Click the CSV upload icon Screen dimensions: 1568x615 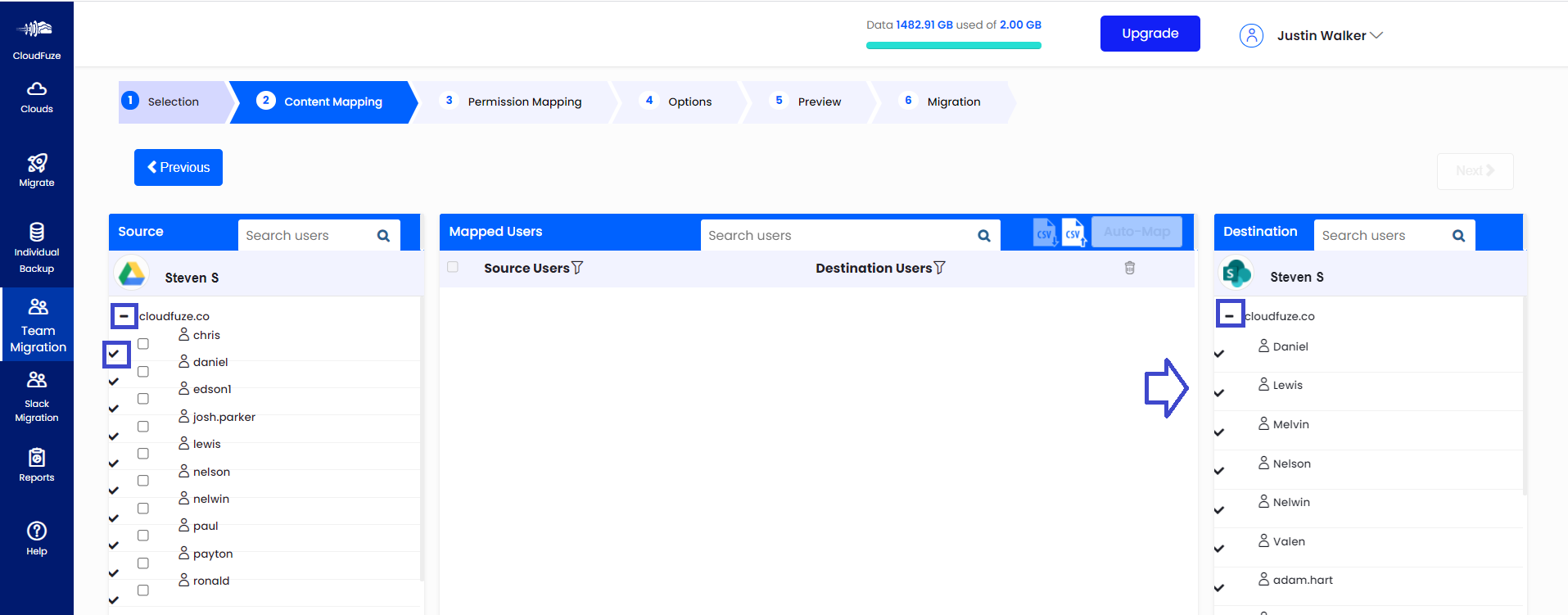pos(1073,233)
